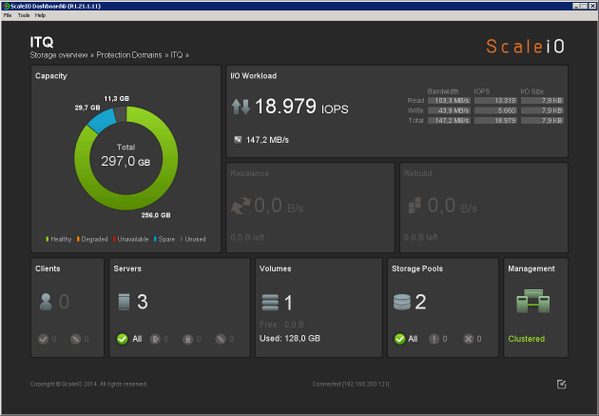Go to Protection Domains breadcrumb

click(129, 55)
